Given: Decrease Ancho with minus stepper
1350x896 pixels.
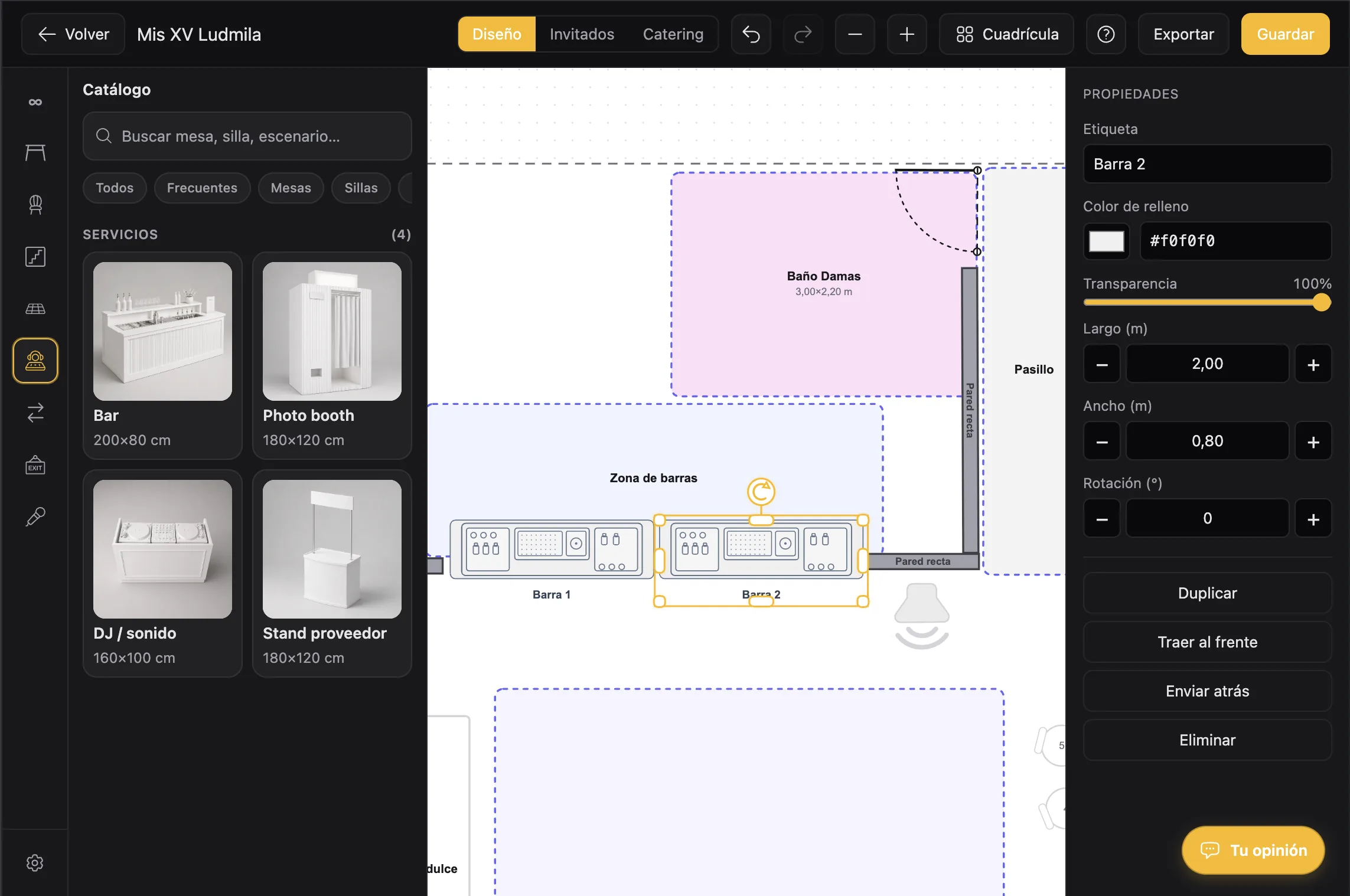Looking at the screenshot, I should pos(1101,442).
